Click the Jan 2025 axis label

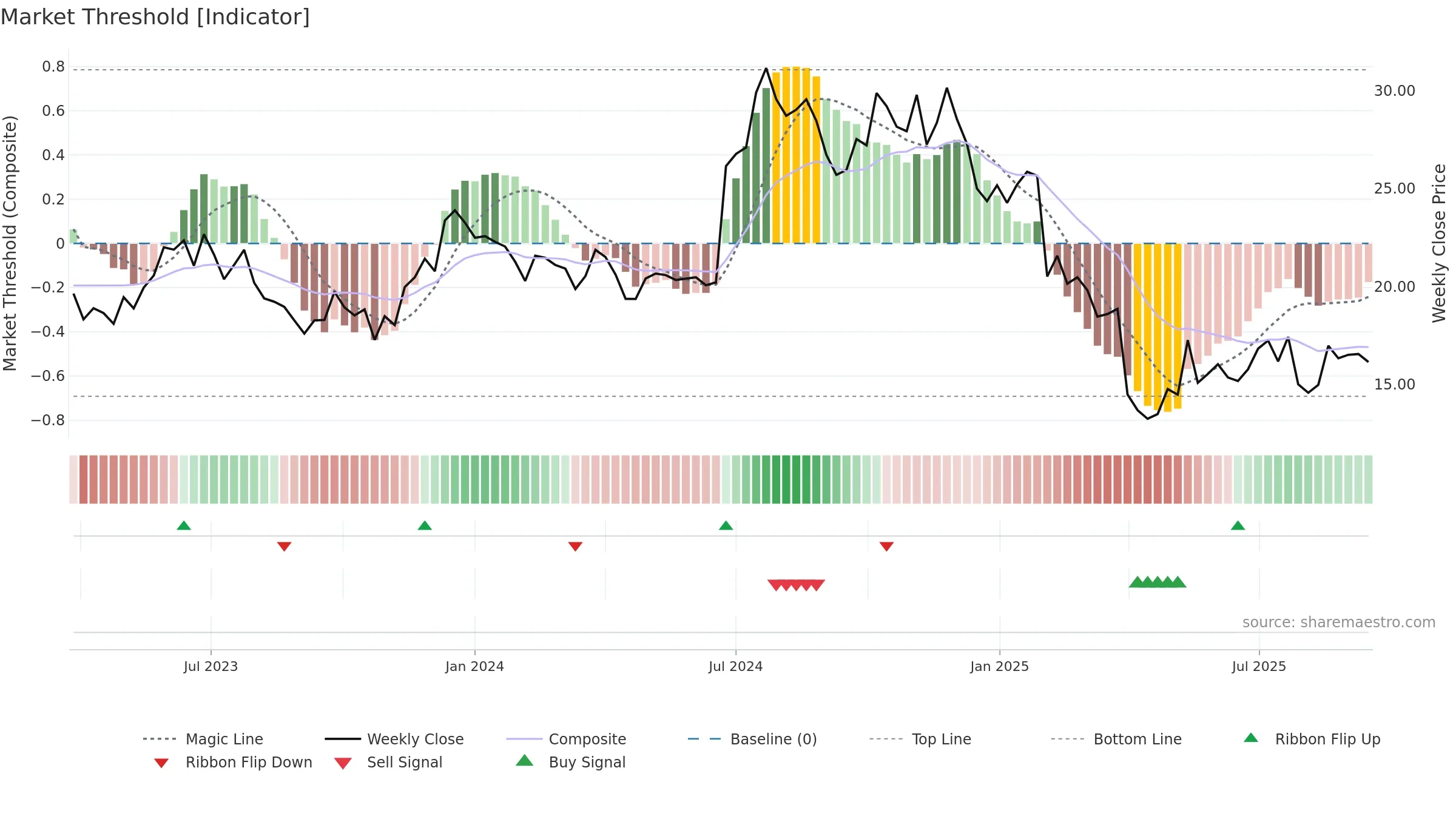coord(999,667)
